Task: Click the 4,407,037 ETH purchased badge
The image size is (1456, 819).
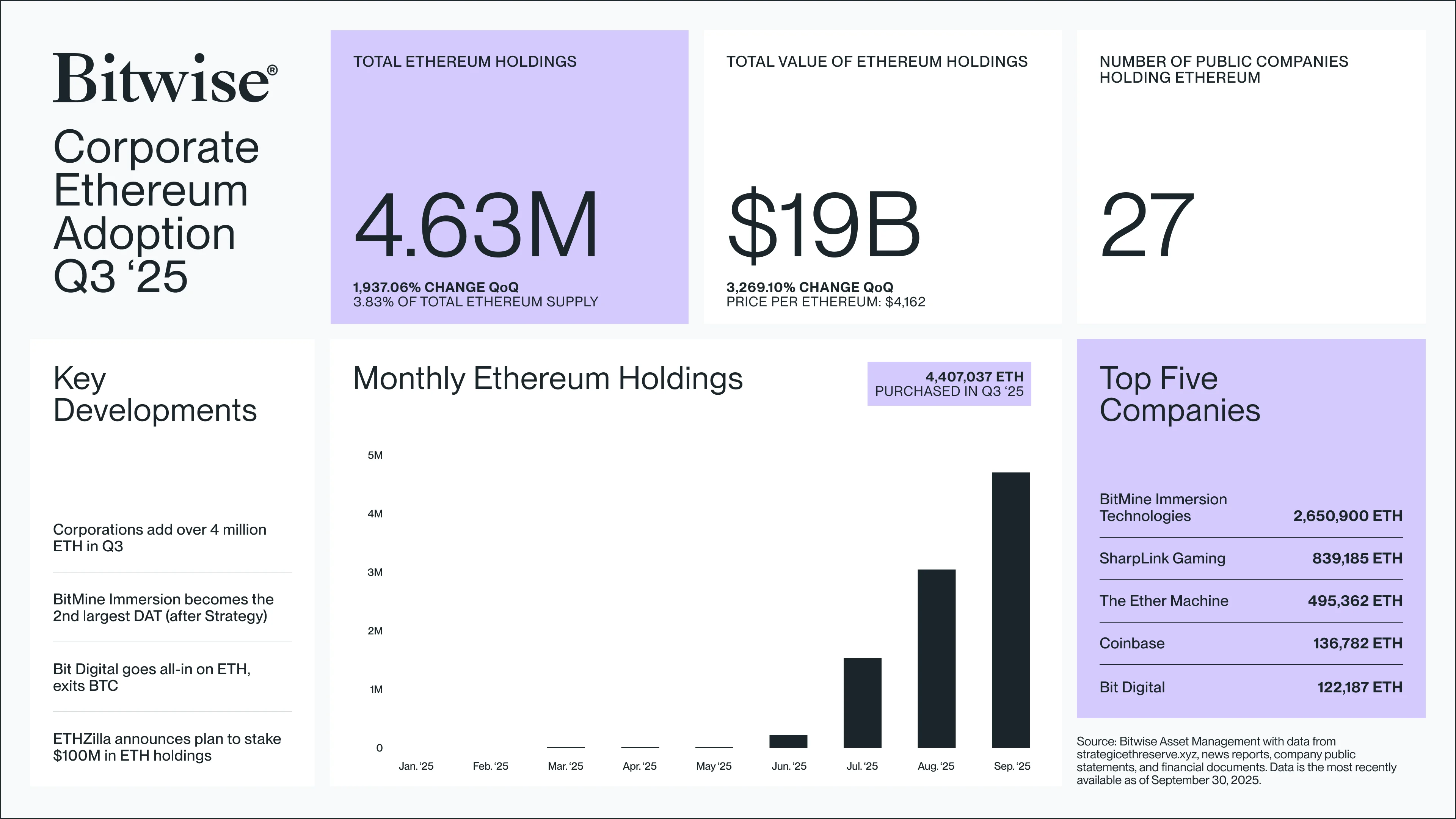Action: (x=949, y=384)
